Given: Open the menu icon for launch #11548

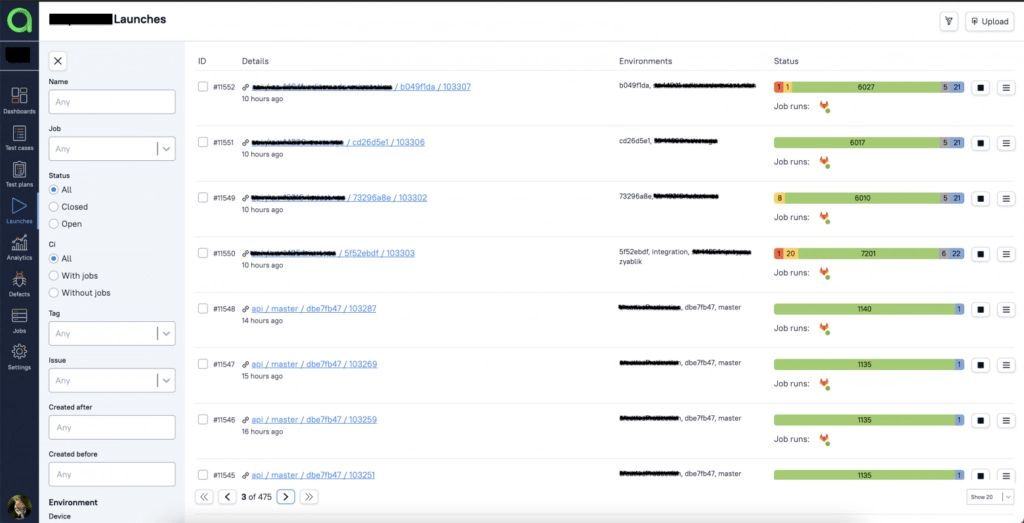Looking at the screenshot, I should point(1006,310).
